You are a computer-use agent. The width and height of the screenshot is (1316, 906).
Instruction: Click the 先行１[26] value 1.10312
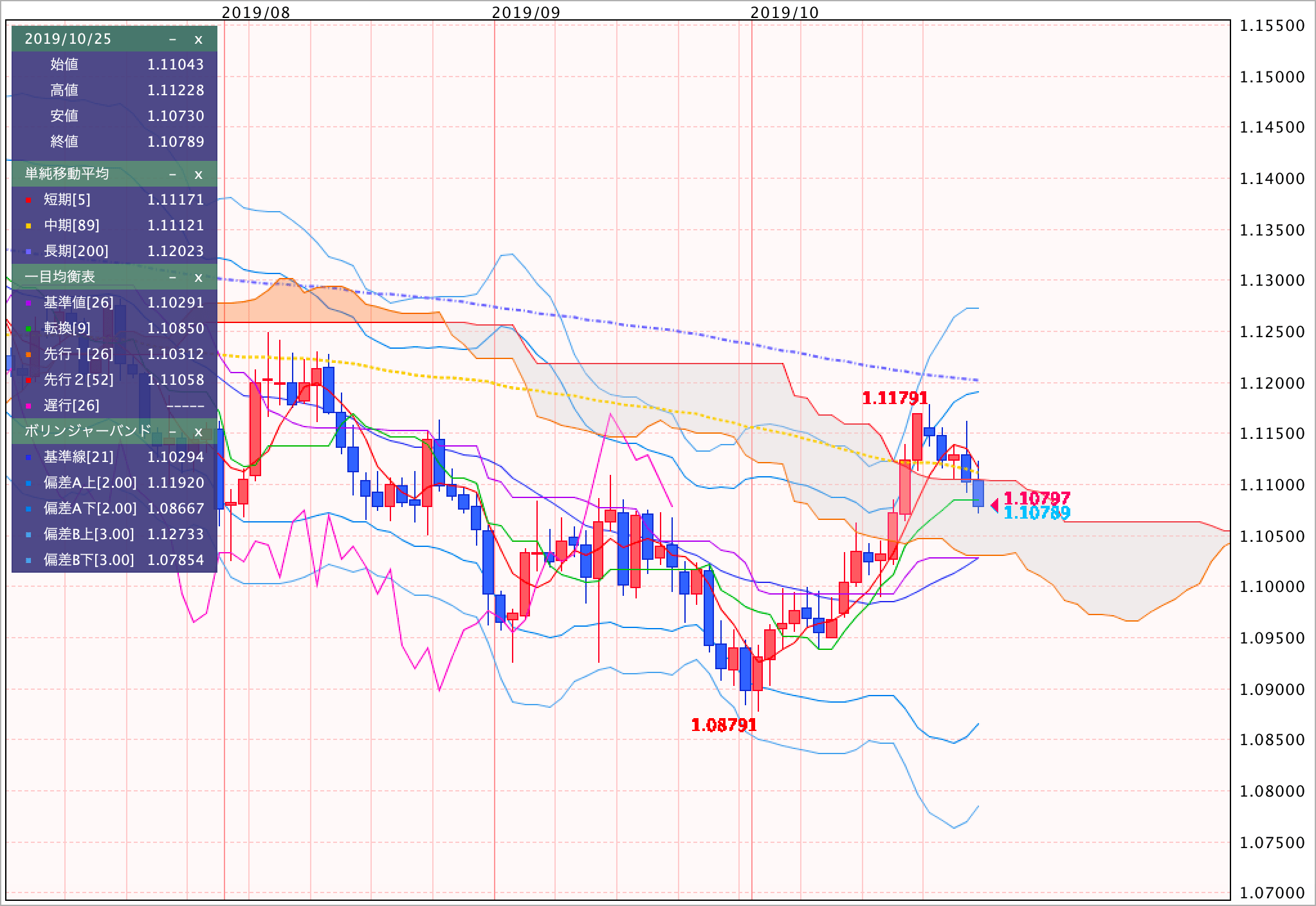(176, 355)
